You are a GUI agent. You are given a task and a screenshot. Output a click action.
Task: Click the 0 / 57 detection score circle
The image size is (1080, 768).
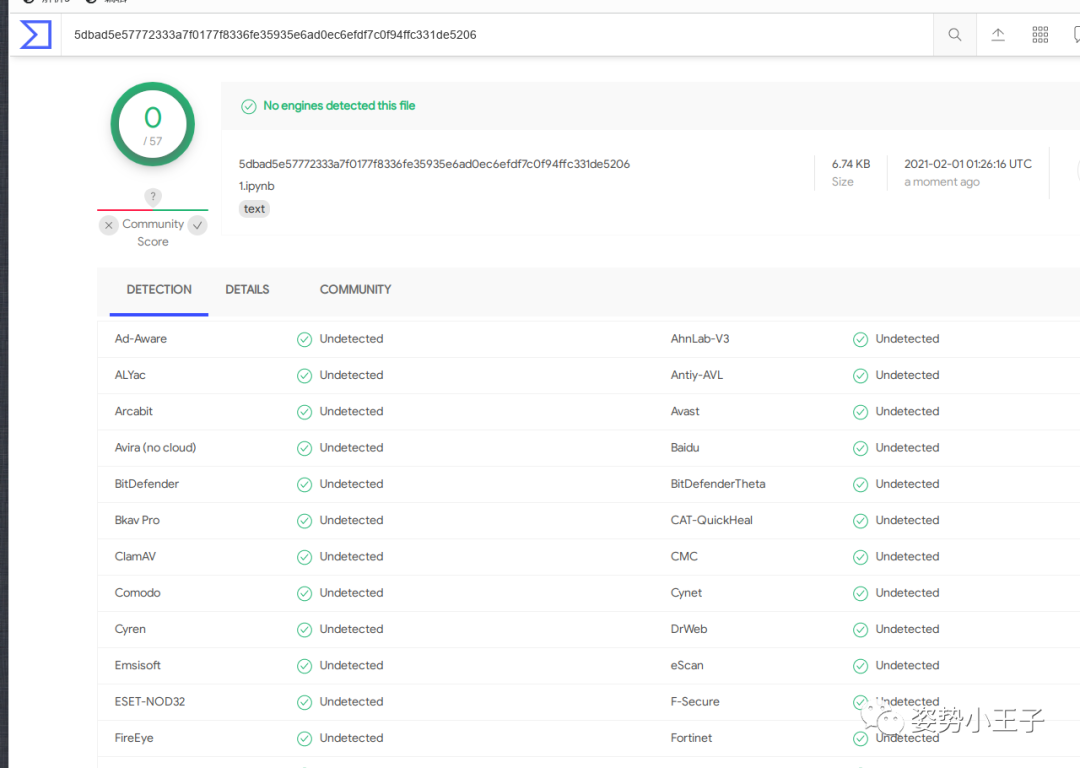[153, 125]
